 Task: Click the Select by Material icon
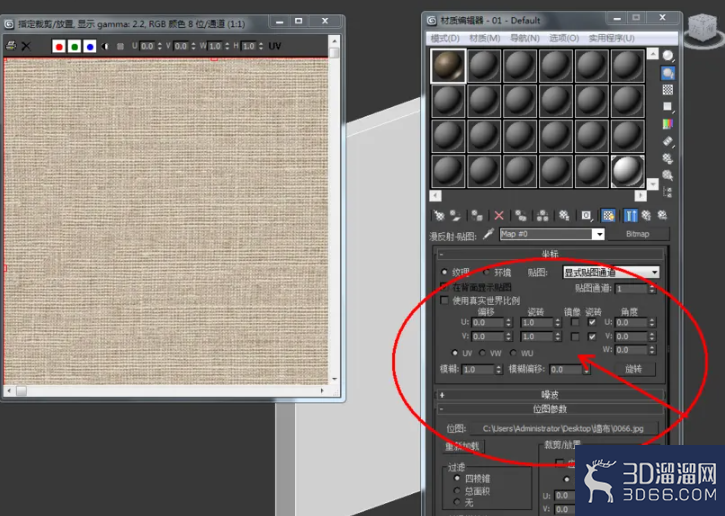coord(668,175)
